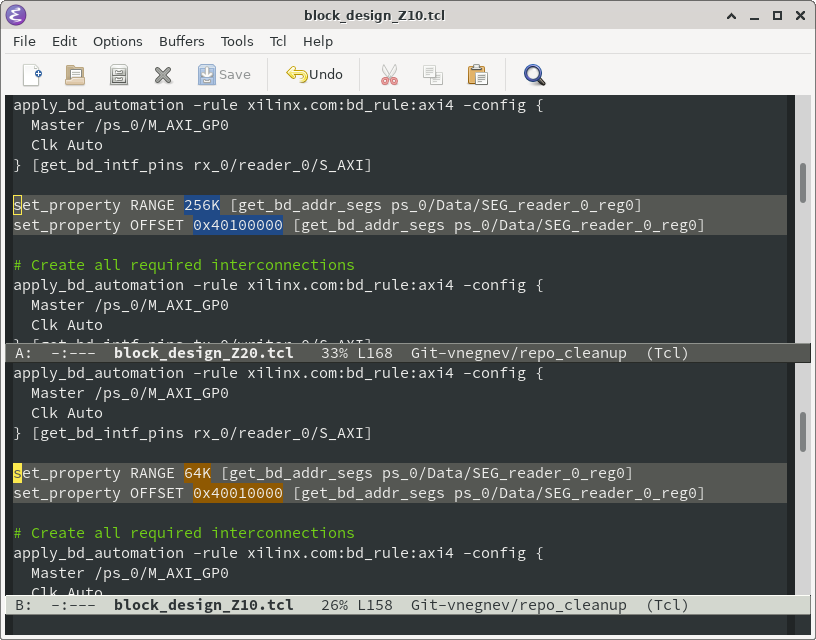Click the minibuffer area at window bottom
This screenshot has width=816, height=640.
(x=407, y=624)
